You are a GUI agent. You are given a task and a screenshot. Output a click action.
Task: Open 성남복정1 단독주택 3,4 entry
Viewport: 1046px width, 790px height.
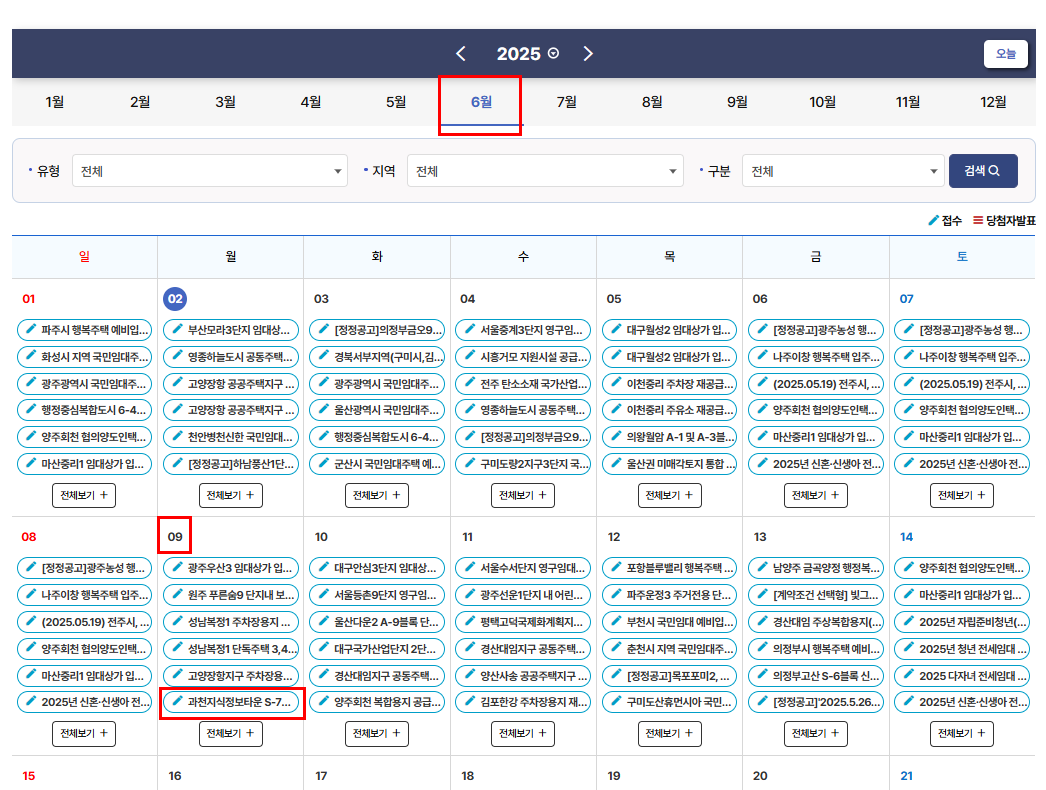(231, 649)
